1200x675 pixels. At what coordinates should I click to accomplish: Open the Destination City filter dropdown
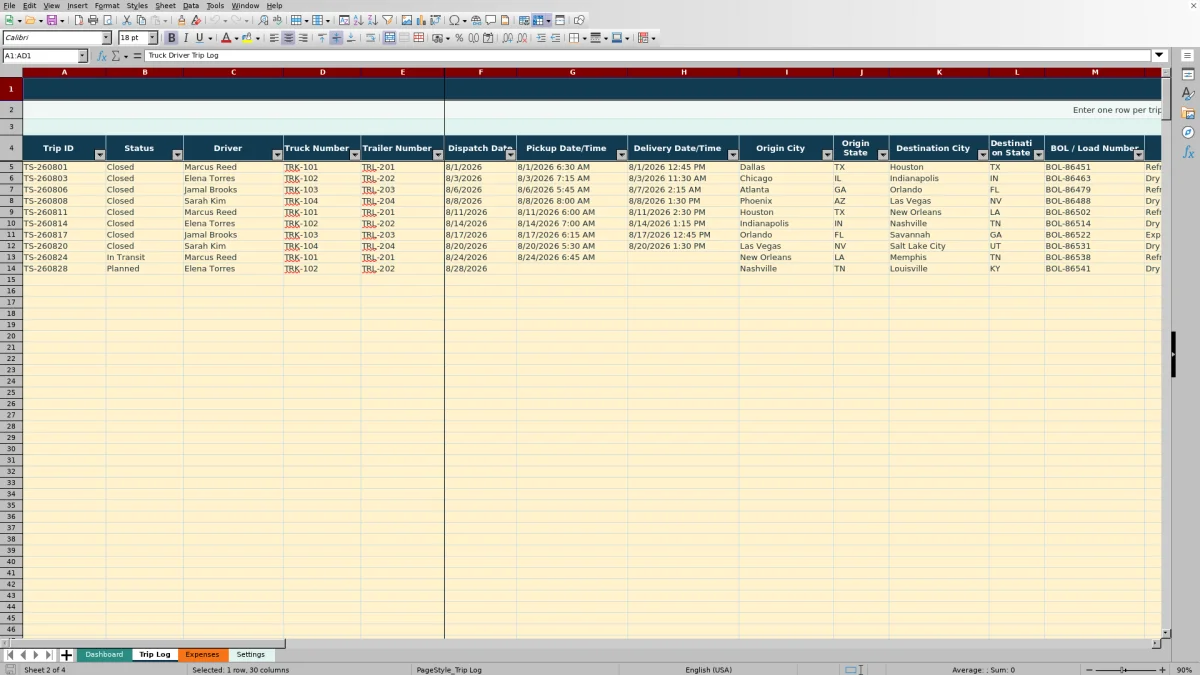[983, 155]
